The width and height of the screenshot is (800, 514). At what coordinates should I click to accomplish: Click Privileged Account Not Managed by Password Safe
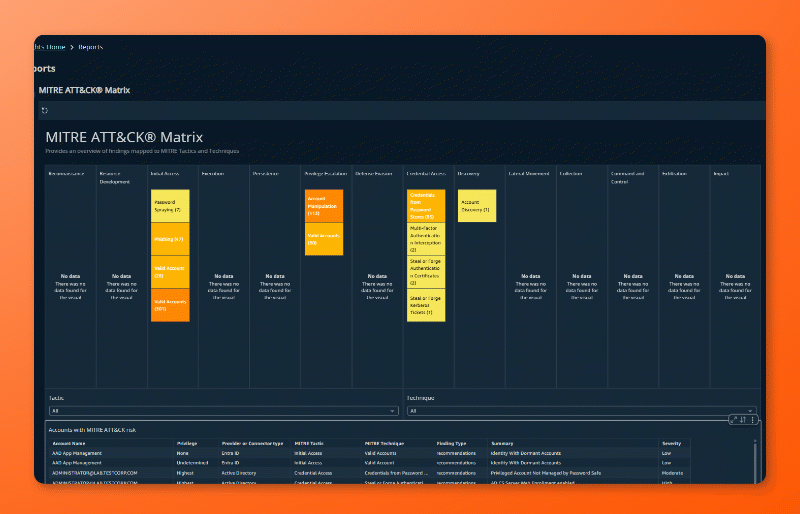tap(546, 473)
